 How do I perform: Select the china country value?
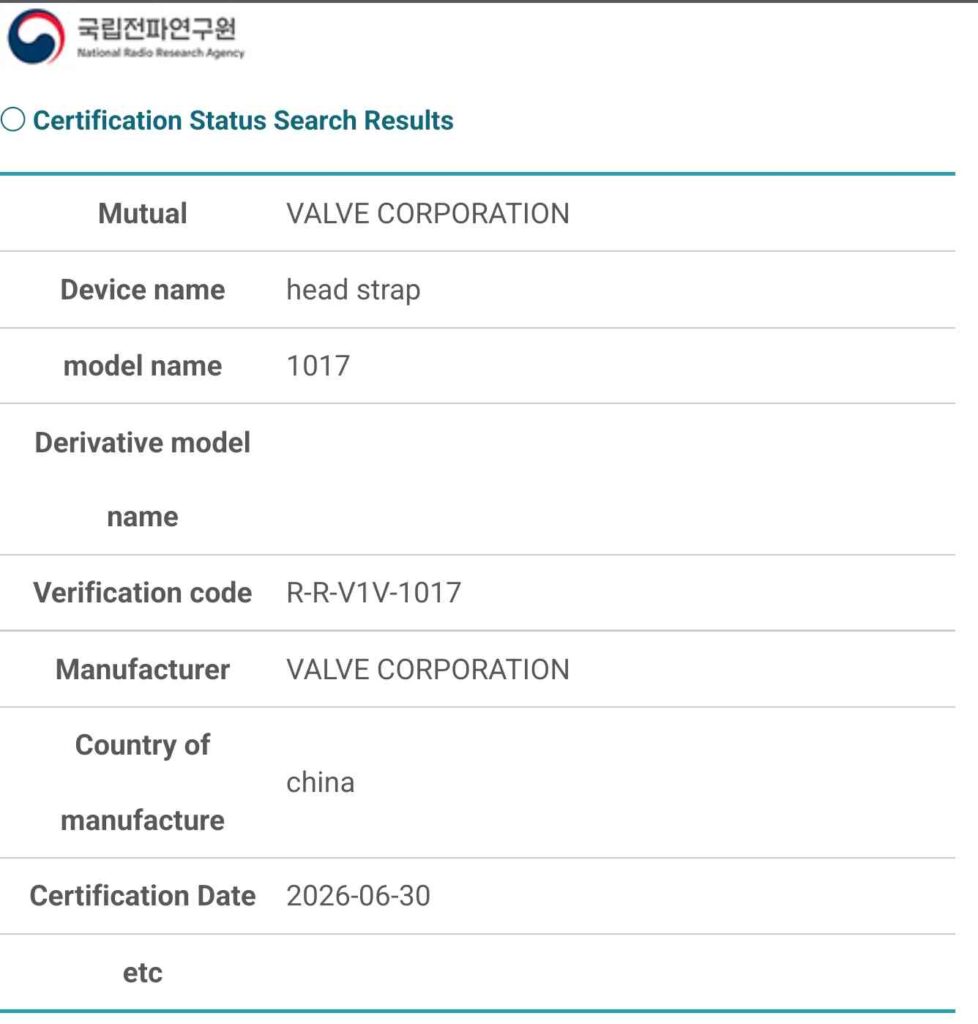pyautogui.click(x=321, y=782)
